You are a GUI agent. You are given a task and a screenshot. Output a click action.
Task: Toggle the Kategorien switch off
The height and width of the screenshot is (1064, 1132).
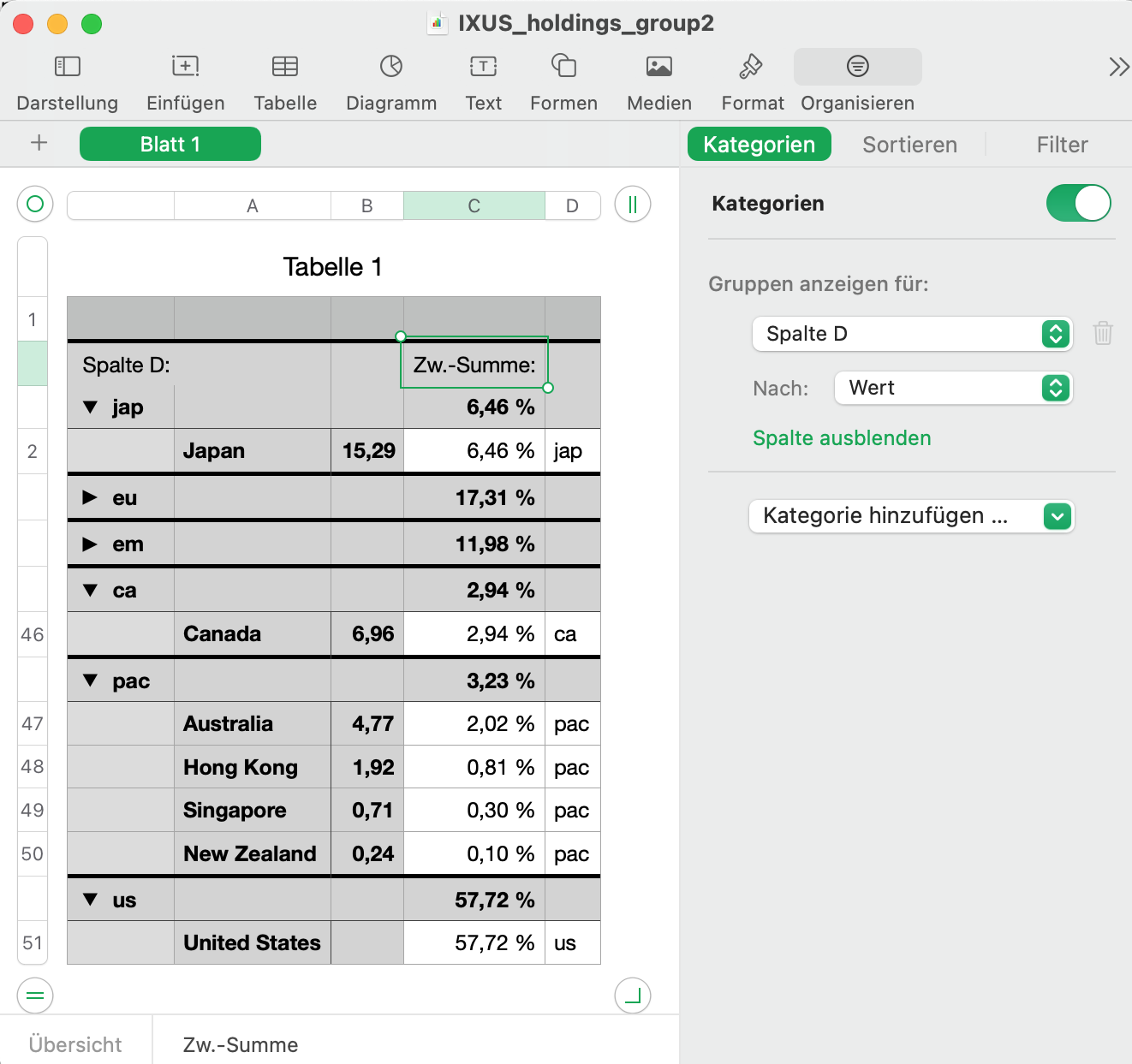point(1078,204)
